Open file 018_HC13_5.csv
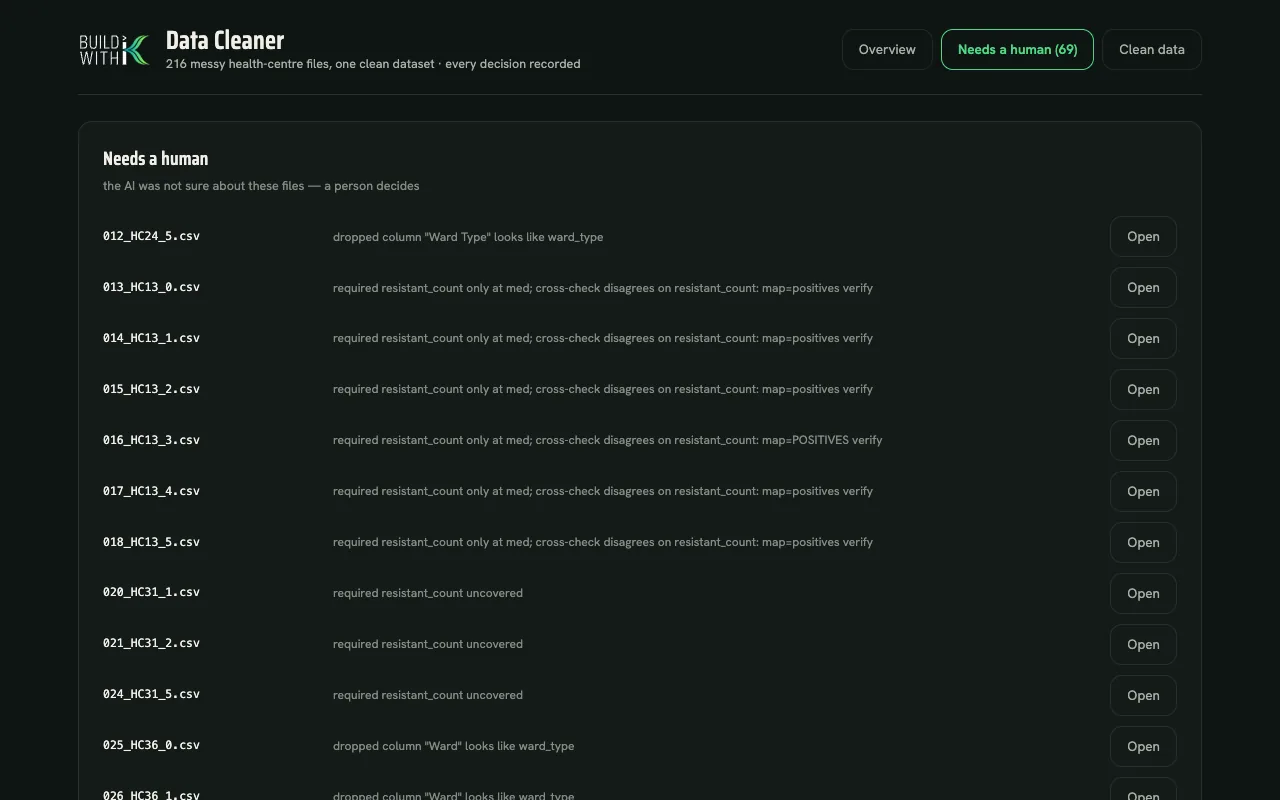The height and width of the screenshot is (800, 1280). [x=1143, y=543]
